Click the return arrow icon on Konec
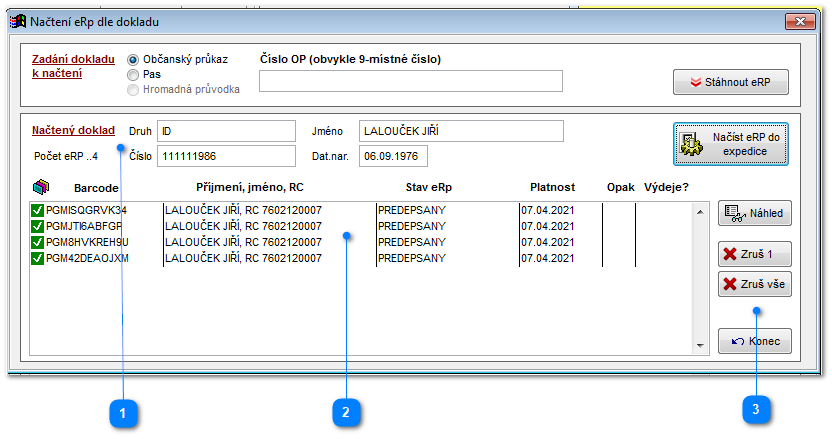832x439 pixels. [738, 341]
